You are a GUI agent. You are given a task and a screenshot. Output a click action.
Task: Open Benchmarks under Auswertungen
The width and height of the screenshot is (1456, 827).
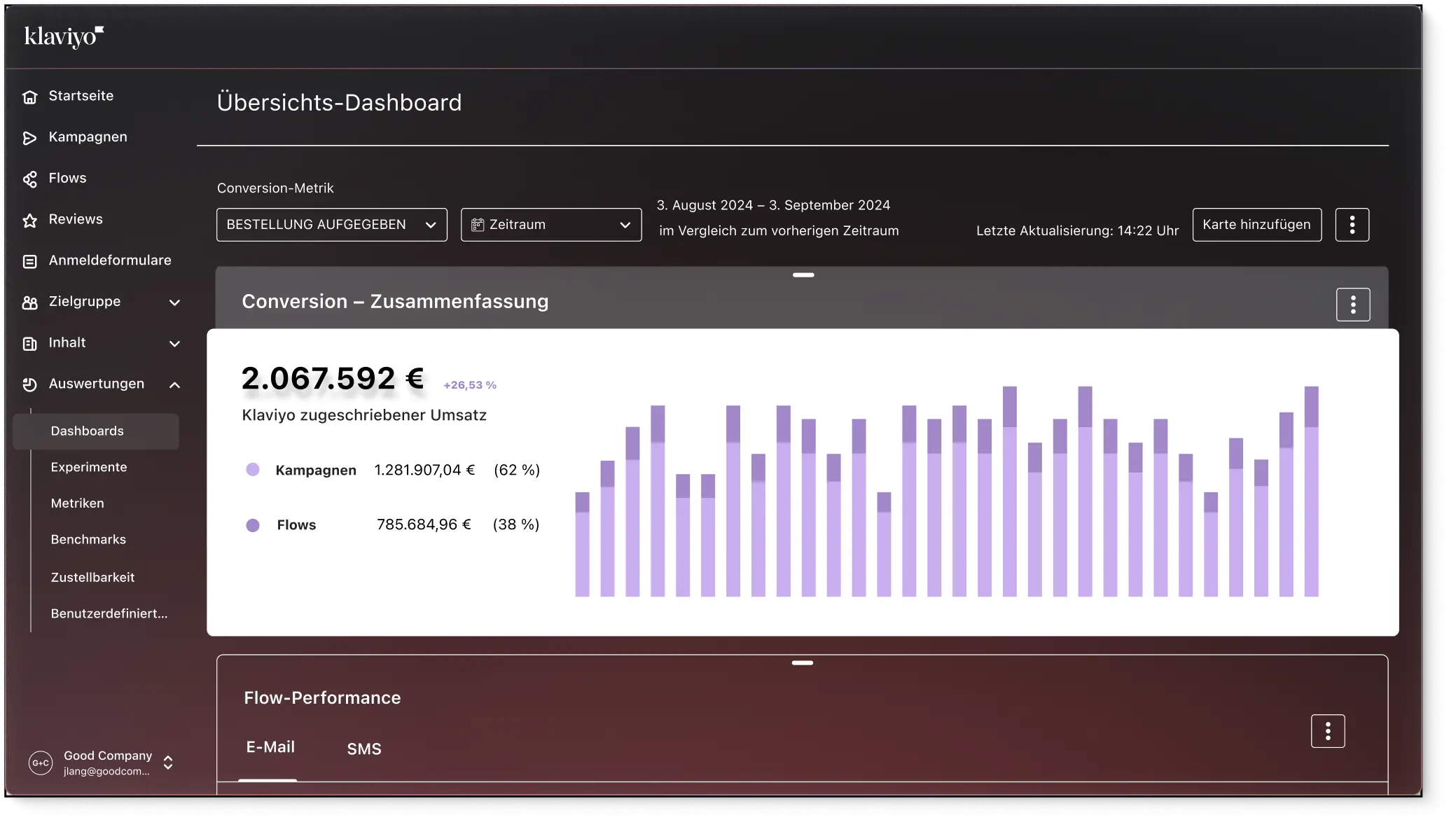point(88,540)
